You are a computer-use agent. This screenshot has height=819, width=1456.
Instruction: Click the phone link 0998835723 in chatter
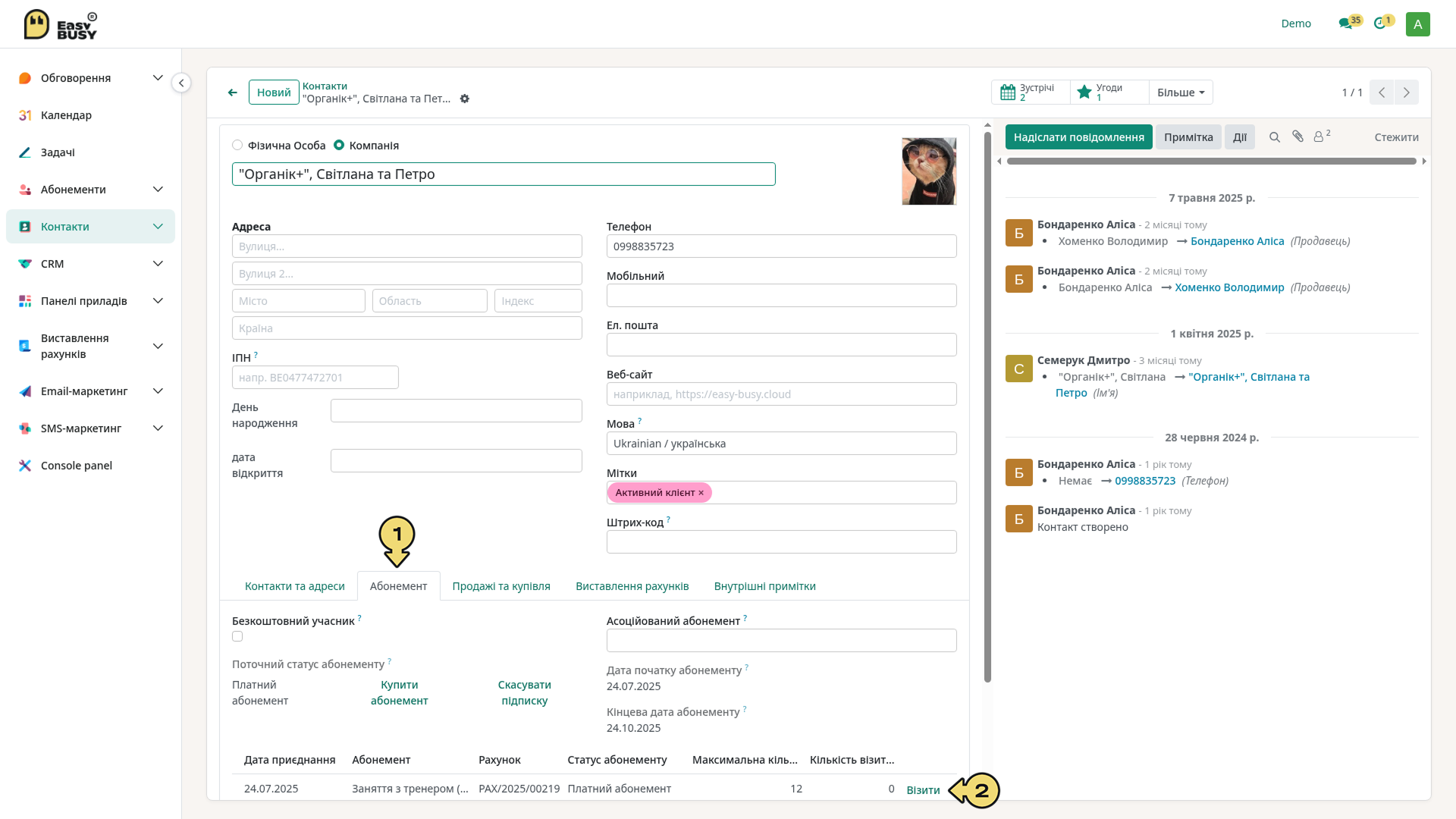point(1144,481)
